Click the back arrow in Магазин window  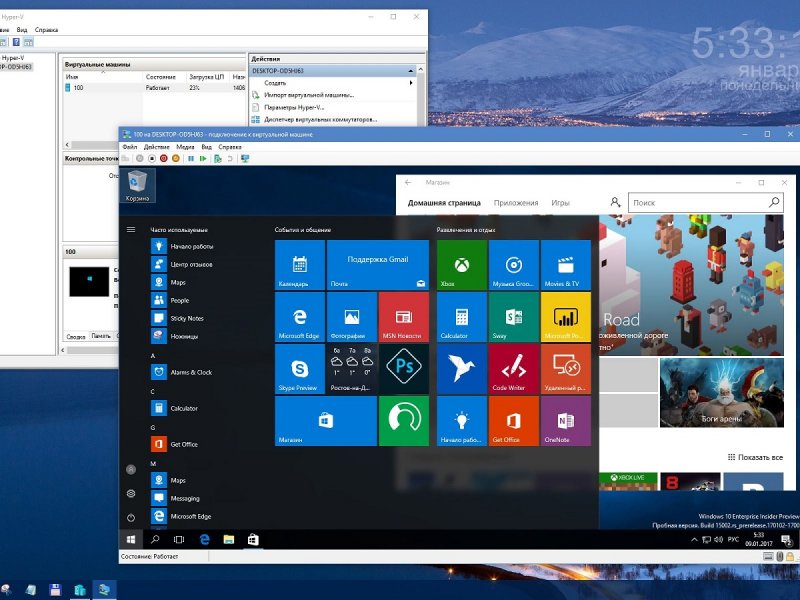coord(408,182)
